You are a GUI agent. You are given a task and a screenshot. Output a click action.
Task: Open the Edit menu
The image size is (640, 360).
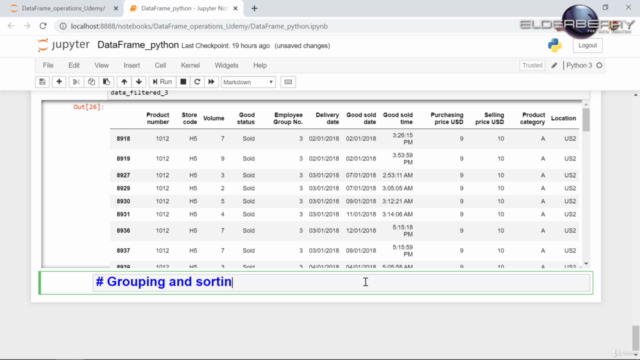74,65
